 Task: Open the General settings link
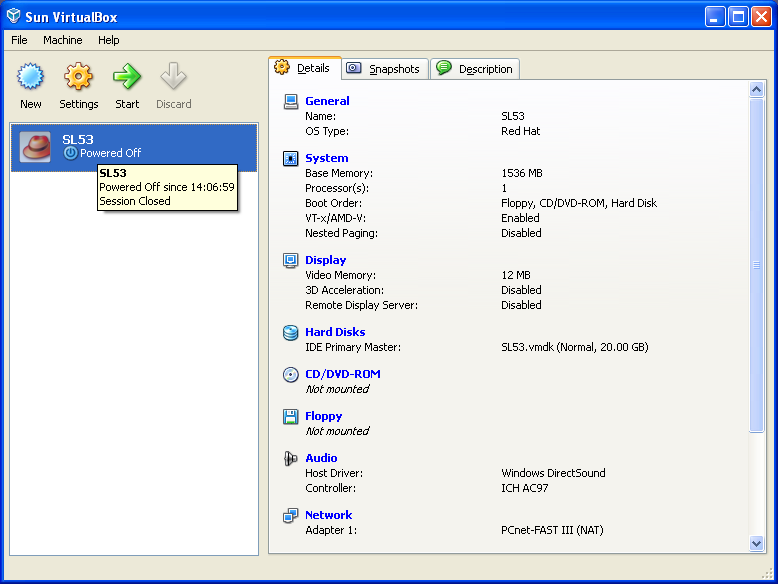pos(327,101)
